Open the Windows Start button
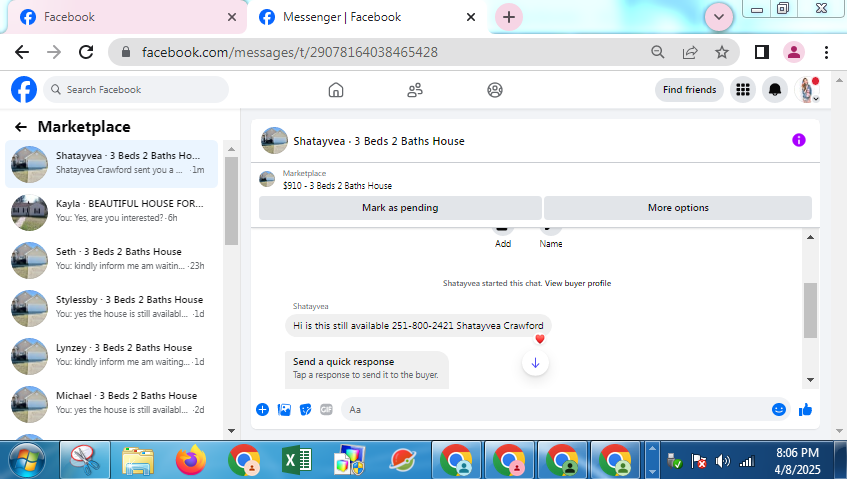Viewport: 847px width, 479px height. (27, 461)
